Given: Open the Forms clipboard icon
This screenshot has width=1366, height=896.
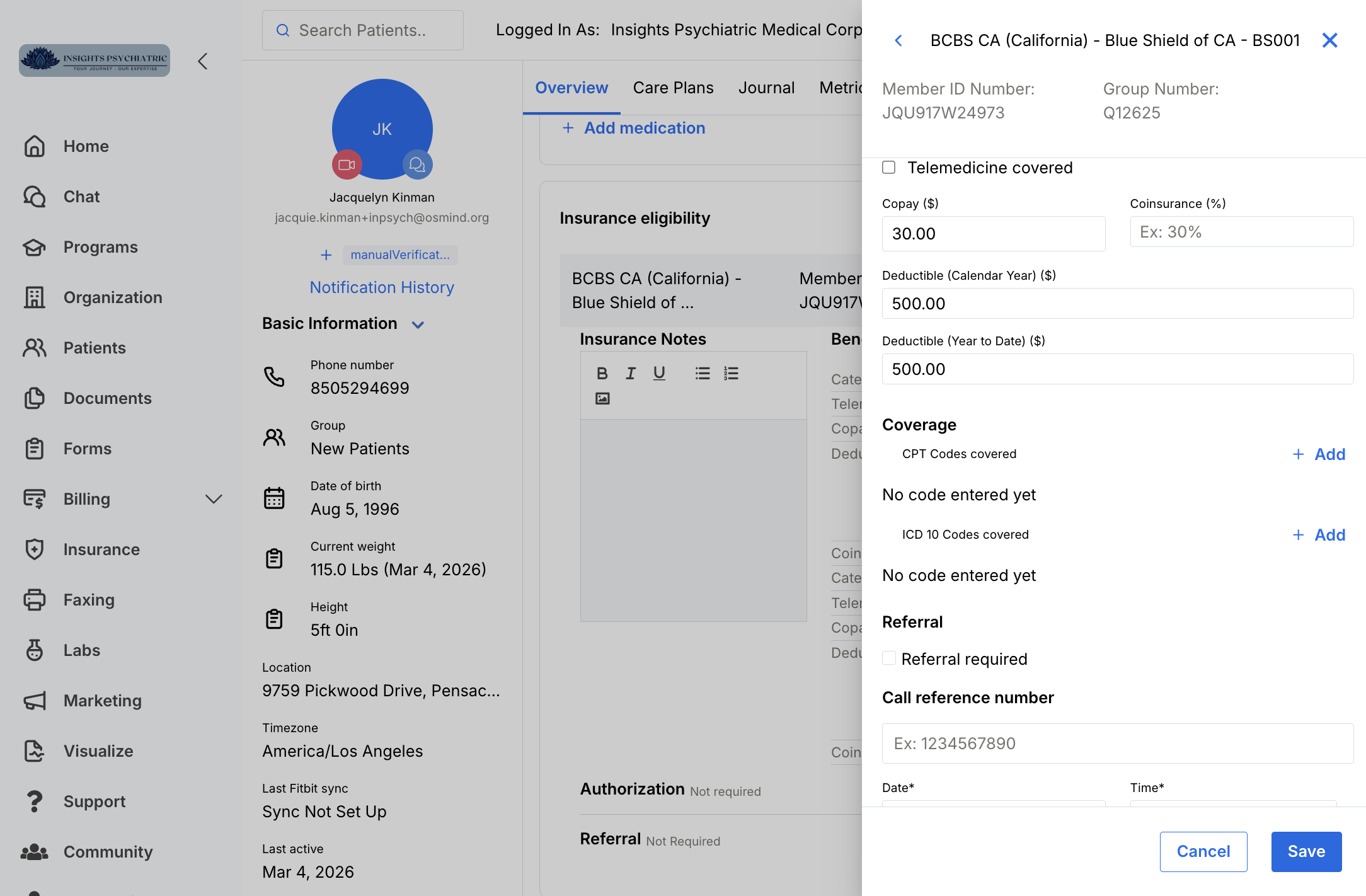Looking at the screenshot, I should [x=35, y=449].
